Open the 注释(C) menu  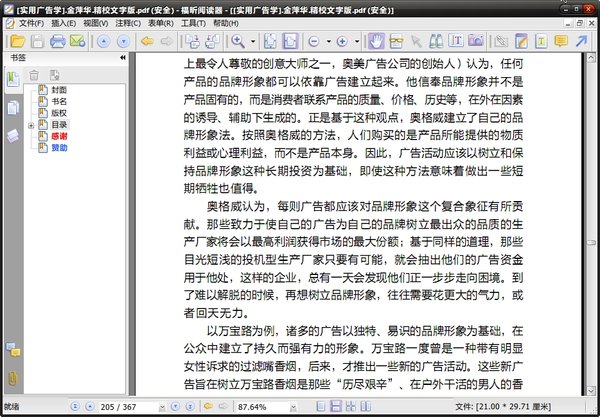tap(127, 21)
